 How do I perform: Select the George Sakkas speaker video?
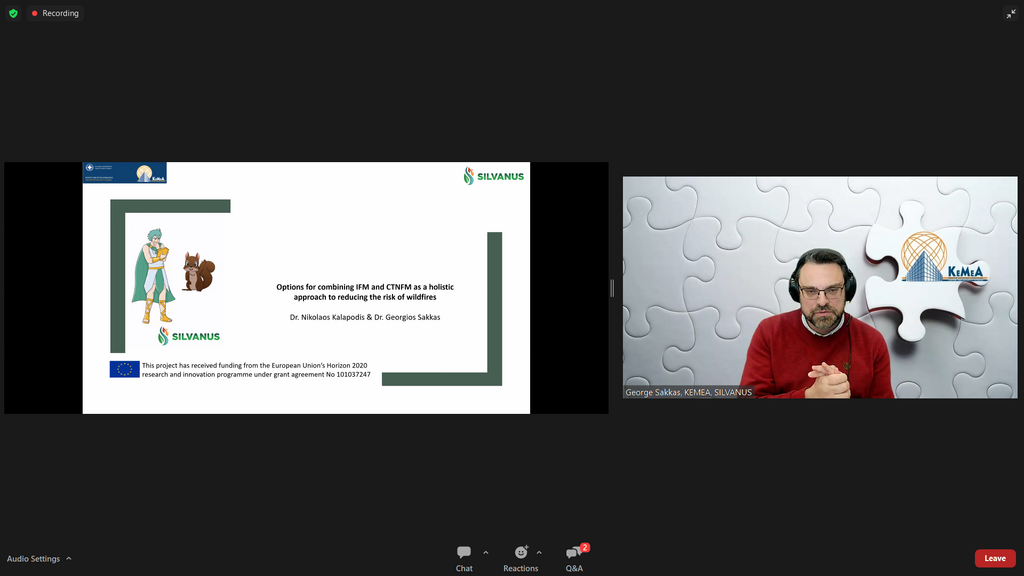coord(820,300)
